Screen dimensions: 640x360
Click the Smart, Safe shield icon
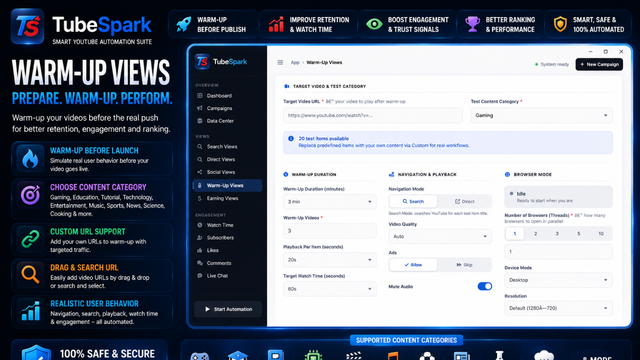[560, 24]
